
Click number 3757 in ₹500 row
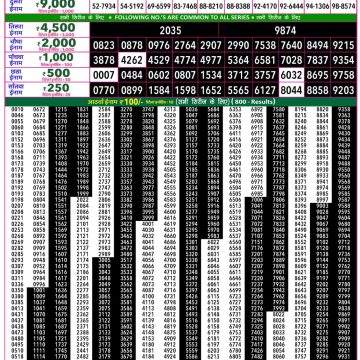[x=265, y=75]
